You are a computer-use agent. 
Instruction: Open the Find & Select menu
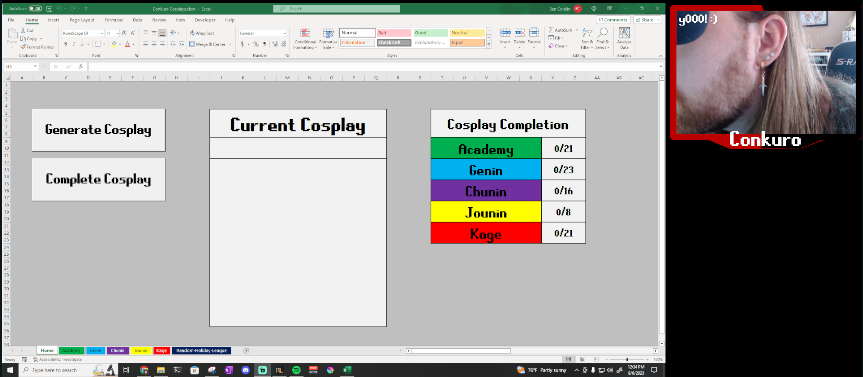pyautogui.click(x=603, y=39)
